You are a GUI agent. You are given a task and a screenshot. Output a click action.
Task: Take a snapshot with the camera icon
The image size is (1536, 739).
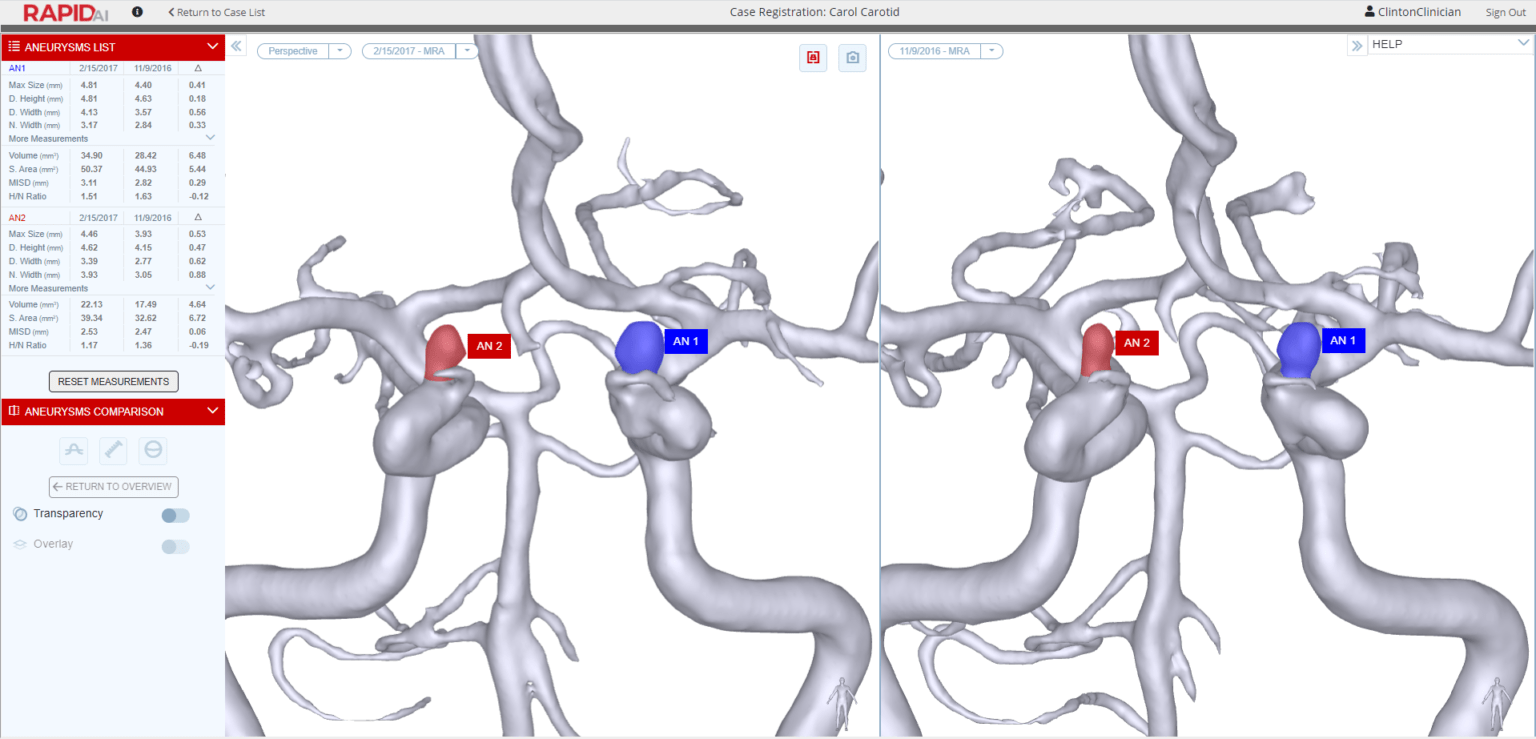(852, 58)
